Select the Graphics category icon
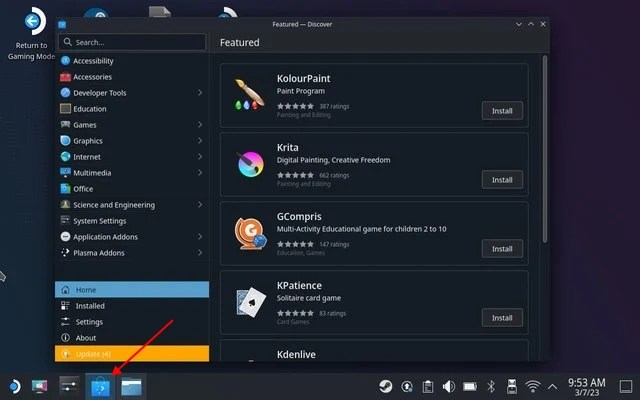Viewport: 640px width, 400px height. pos(65,140)
